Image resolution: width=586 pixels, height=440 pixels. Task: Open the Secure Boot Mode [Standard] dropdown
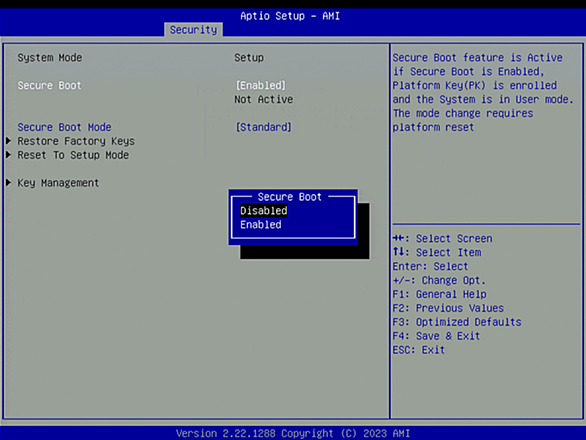coord(263,127)
